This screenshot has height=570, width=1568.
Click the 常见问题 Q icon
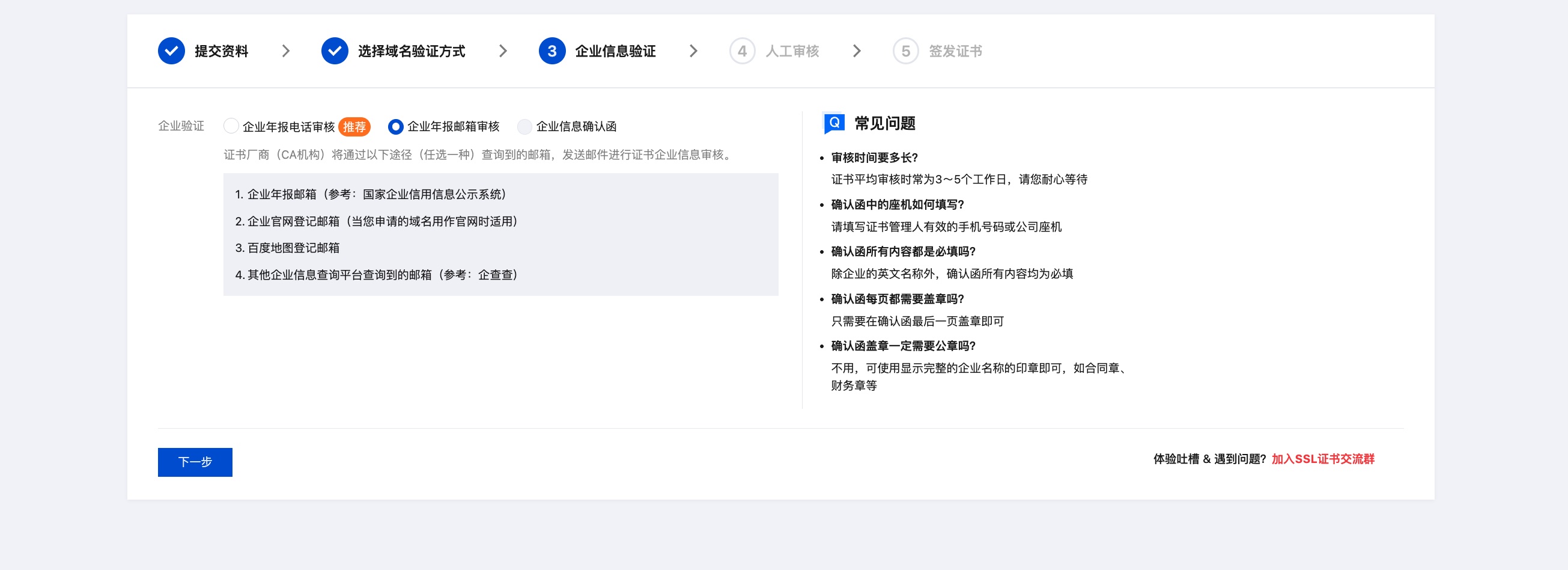(833, 123)
